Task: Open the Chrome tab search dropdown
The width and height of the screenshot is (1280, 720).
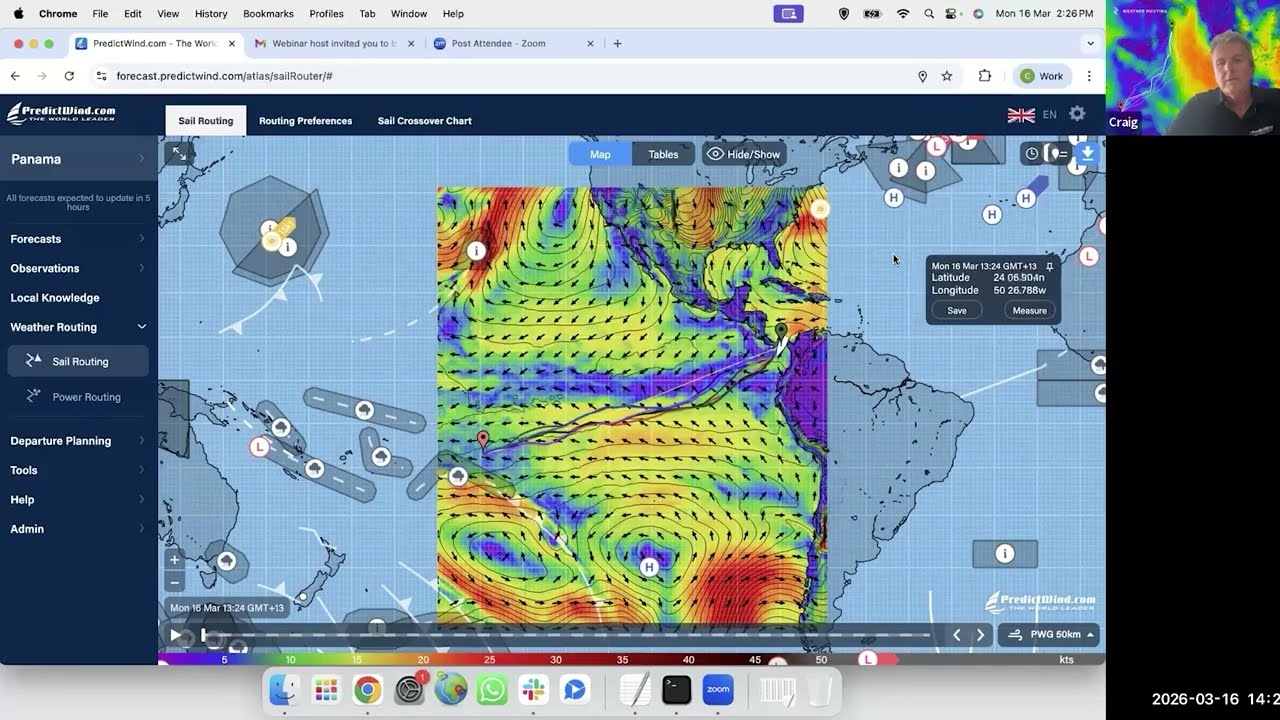Action: [x=1090, y=43]
